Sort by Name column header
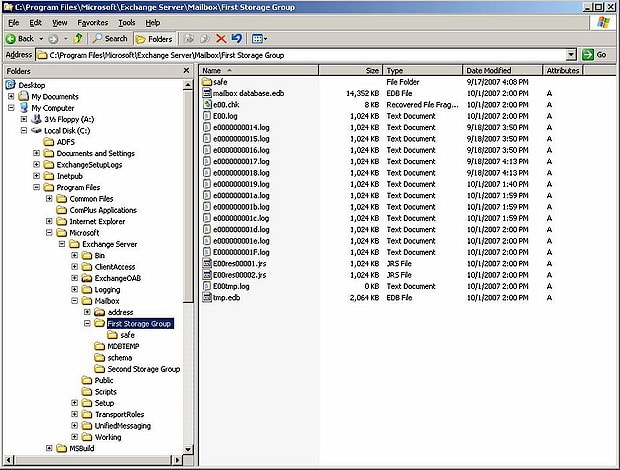 259,71
